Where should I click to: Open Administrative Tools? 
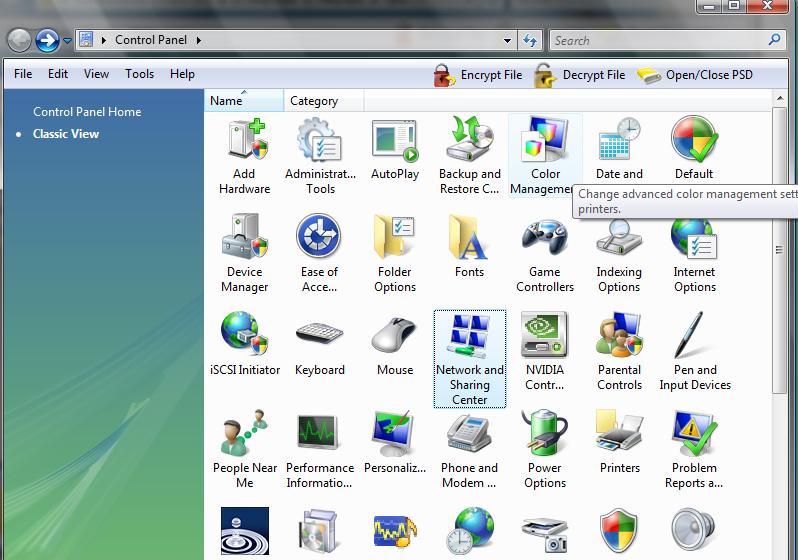click(320, 156)
